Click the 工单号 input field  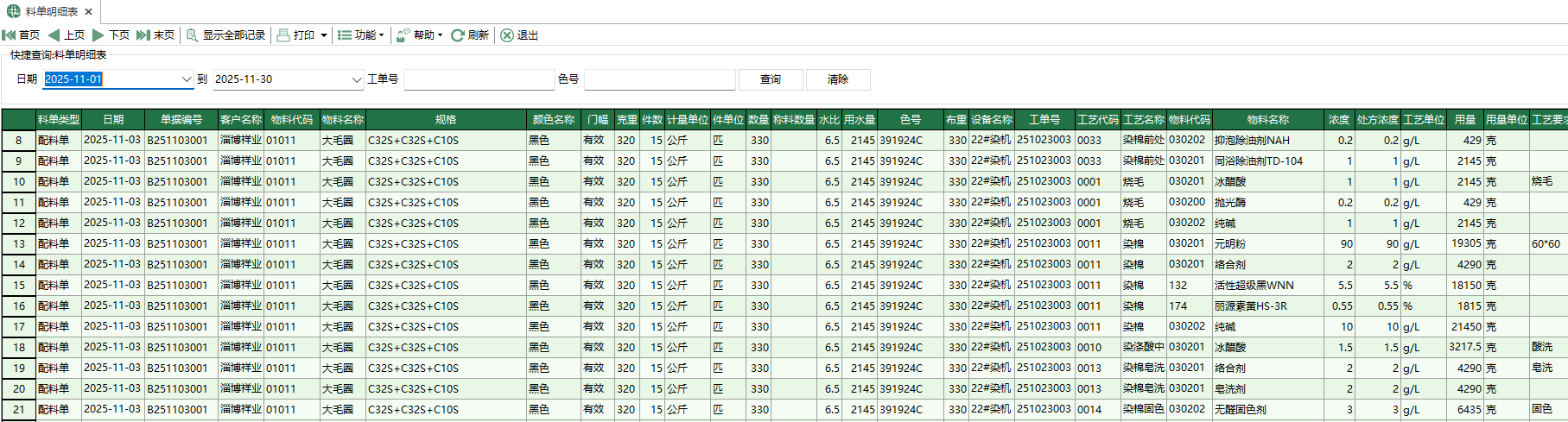(479, 79)
